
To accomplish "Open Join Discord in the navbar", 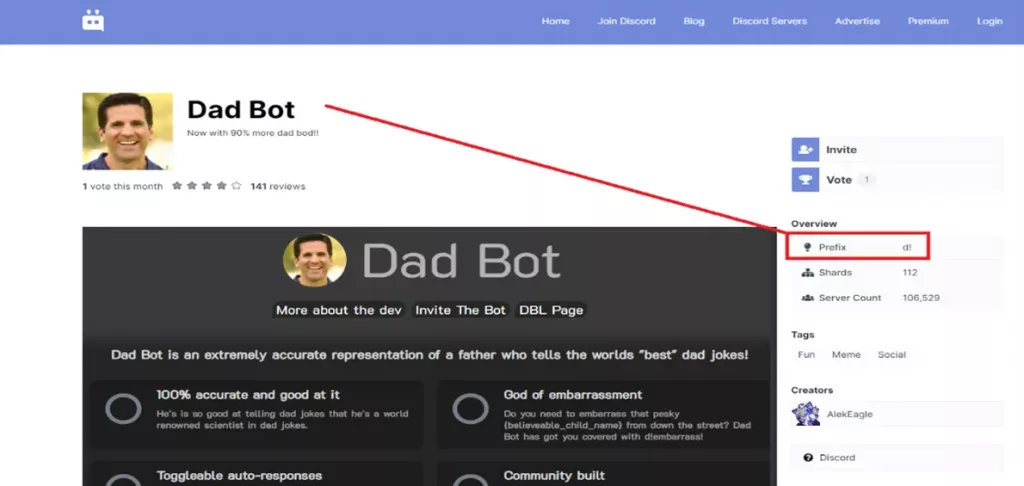I will (x=626, y=21).
